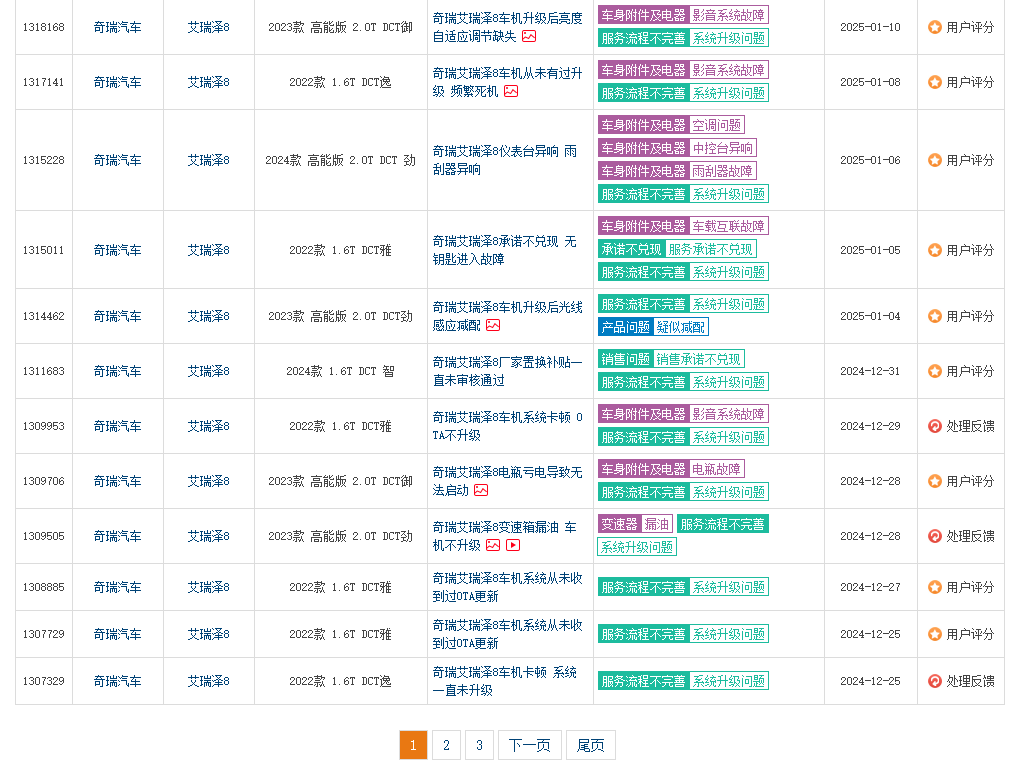Open complaint 奇瑞艾瑞泽8电瓶亏电导致无法启动
The image size is (1012, 763).
(x=507, y=481)
